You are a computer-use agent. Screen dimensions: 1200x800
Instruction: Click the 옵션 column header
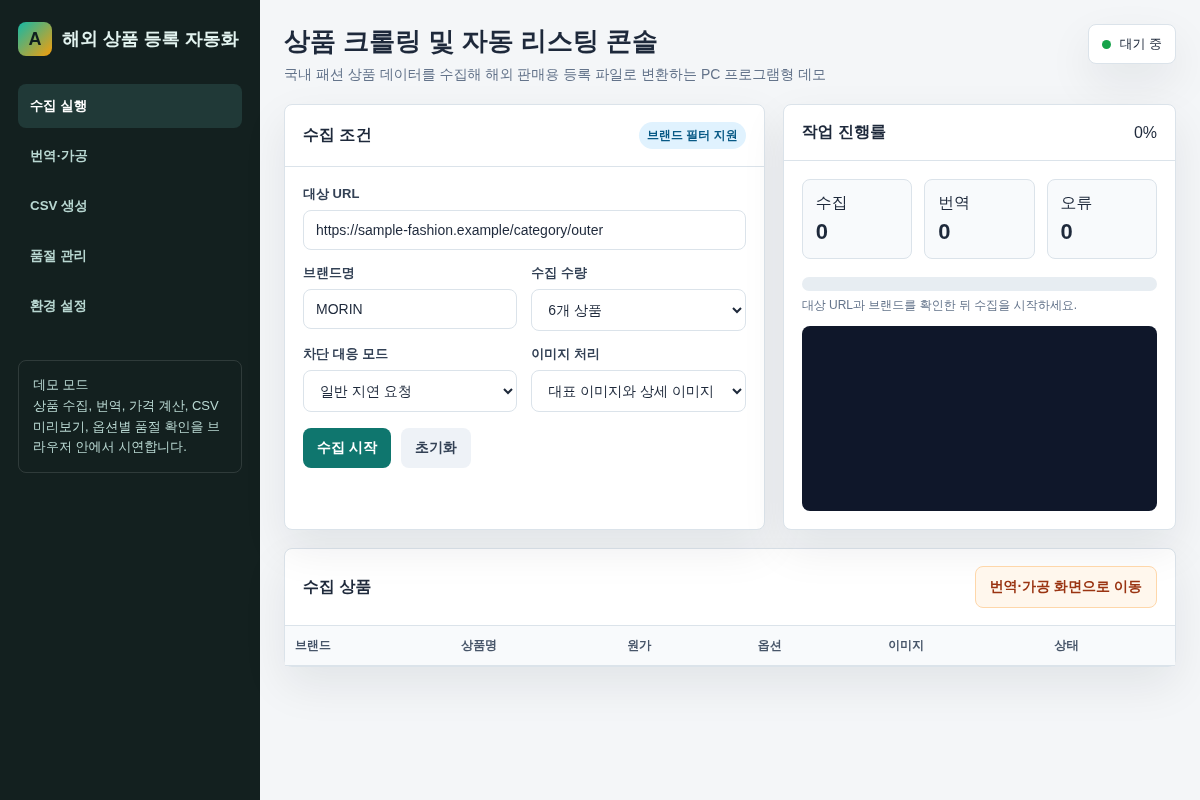click(x=770, y=646)
